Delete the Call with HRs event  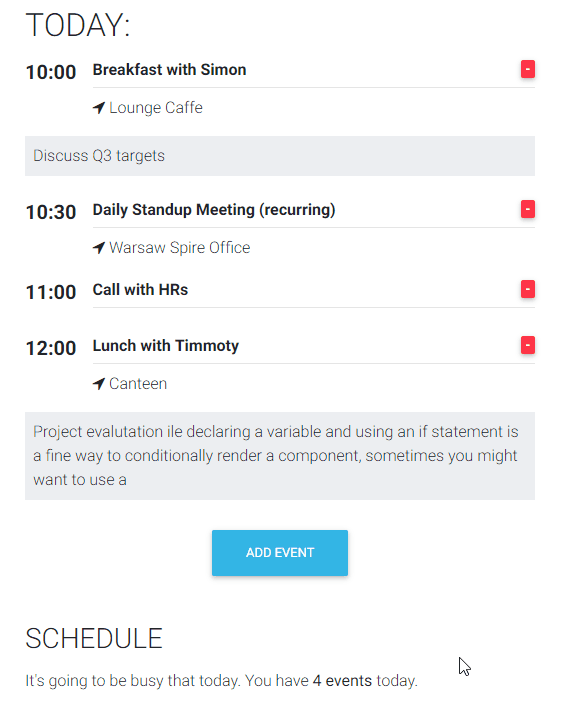[528, 289]
